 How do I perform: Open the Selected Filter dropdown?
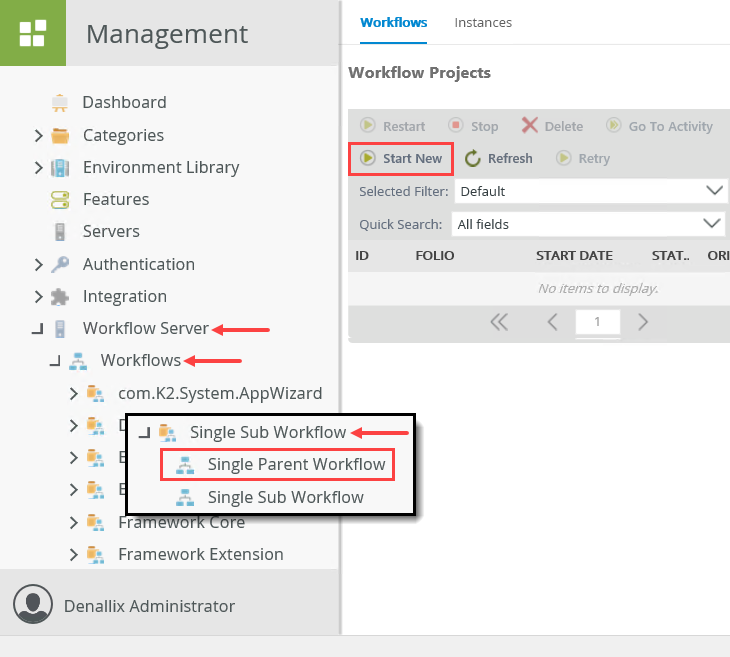tap(714, 190)
